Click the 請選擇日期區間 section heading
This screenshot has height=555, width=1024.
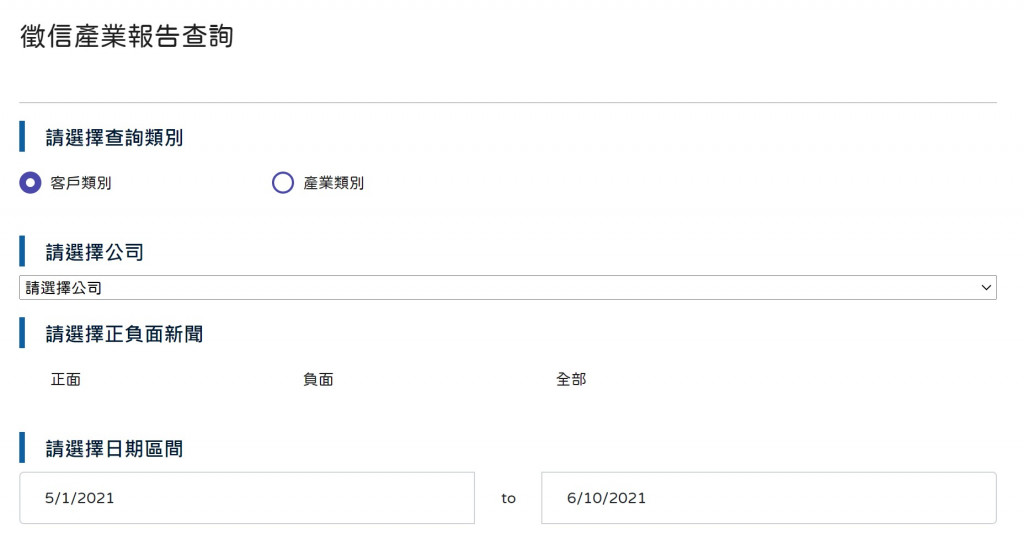click(x=114, y=449)
